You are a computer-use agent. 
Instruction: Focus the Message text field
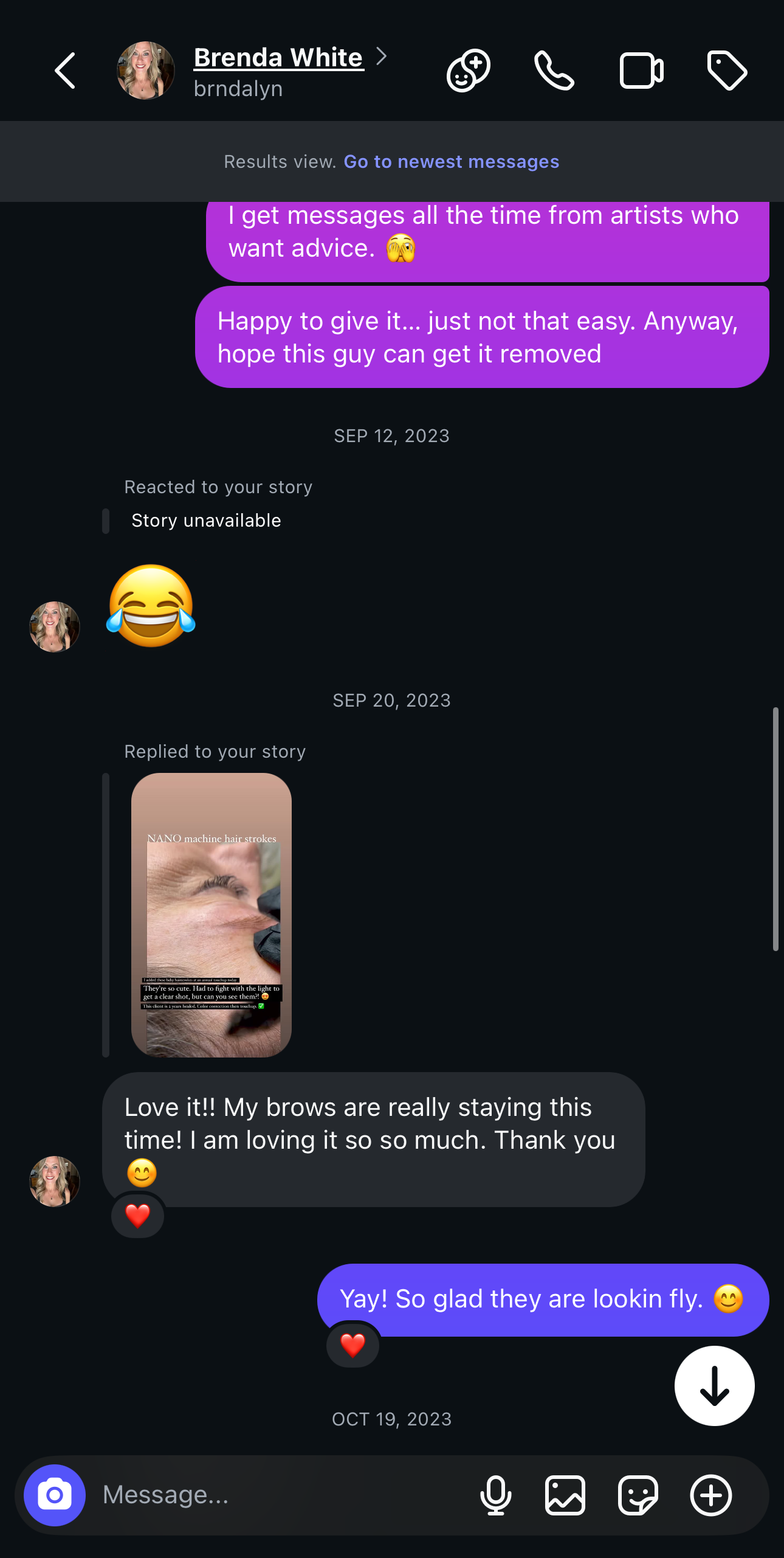point(280,1495)
